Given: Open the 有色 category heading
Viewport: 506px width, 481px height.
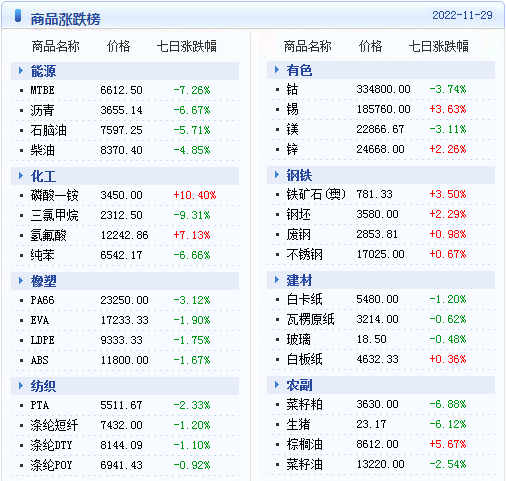Looking at the screenshot, I should [299, 70].
